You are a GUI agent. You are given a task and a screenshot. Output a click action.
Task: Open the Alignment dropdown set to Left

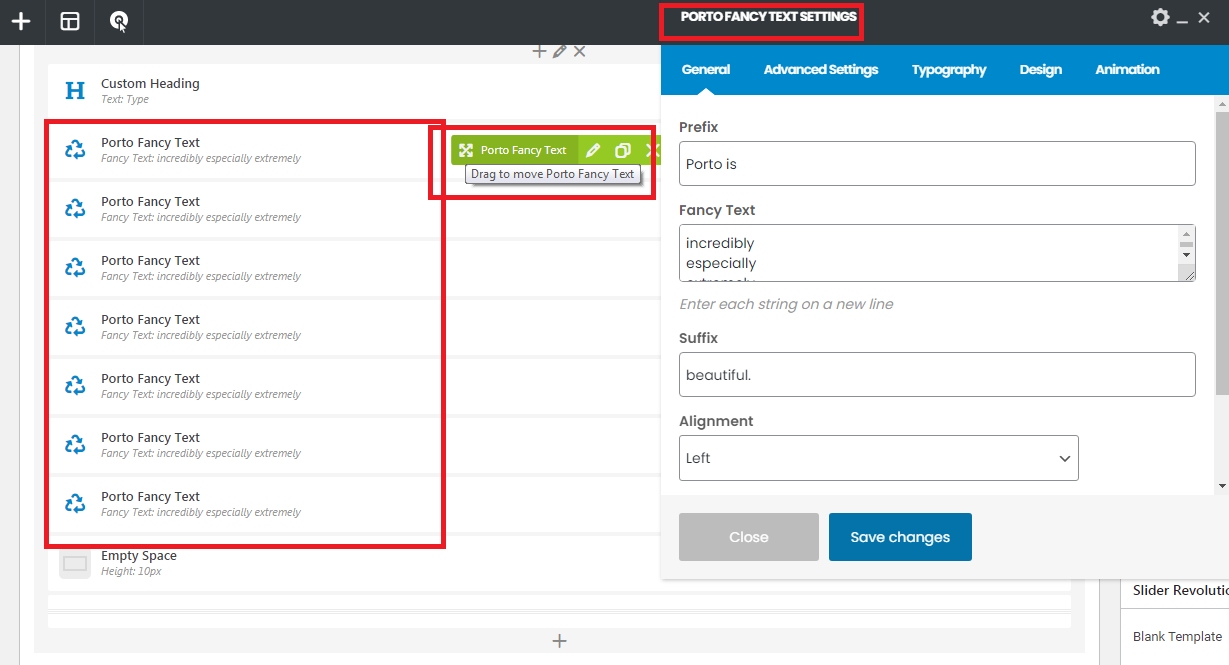tap(878, 458)
